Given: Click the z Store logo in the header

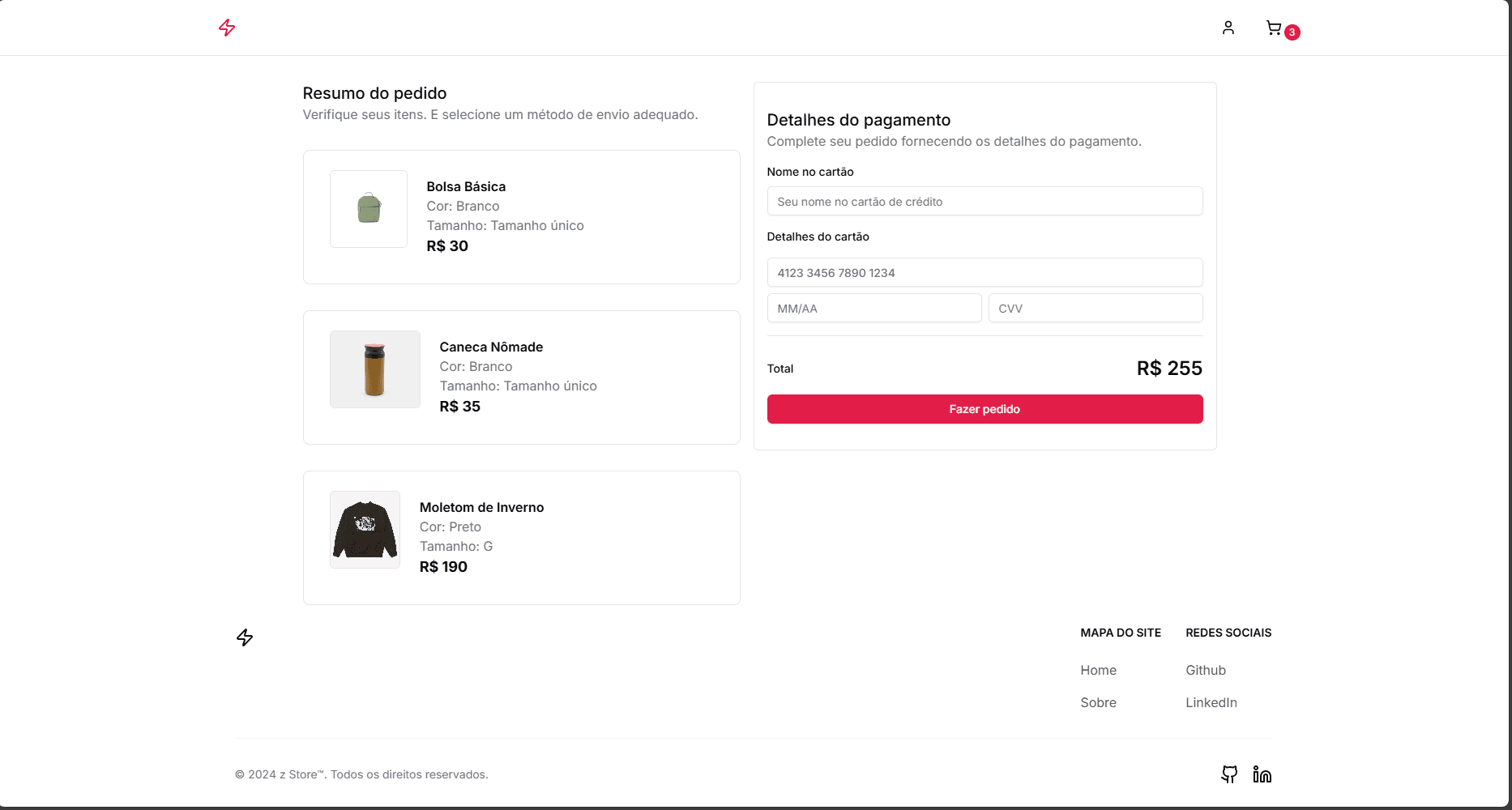Looking at the screenshot, I should coord(227,27).
